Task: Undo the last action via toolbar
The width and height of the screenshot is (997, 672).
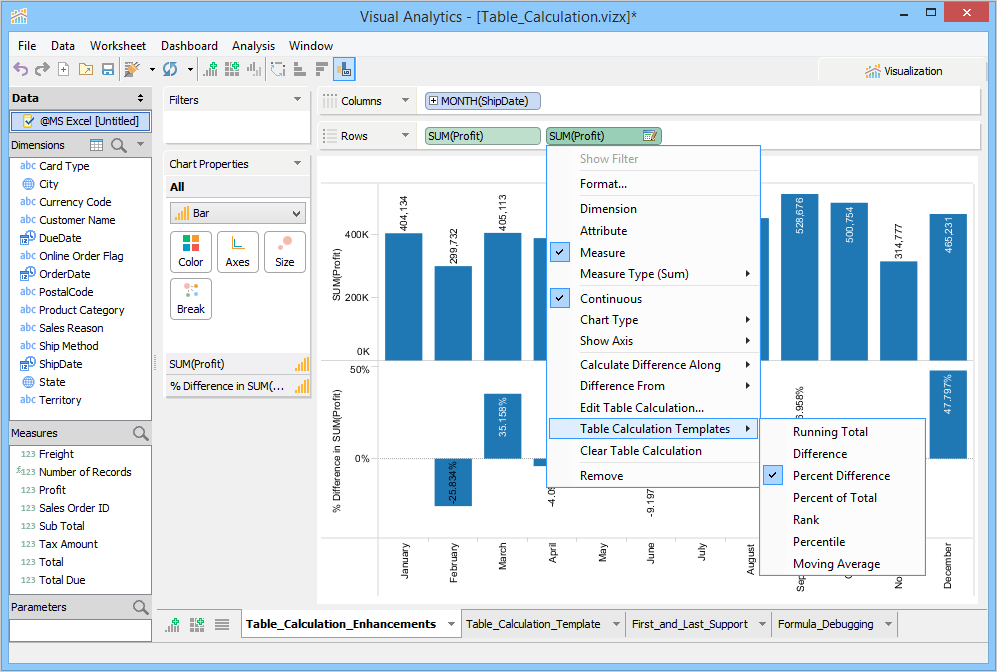Action: [x=21, y=69]
